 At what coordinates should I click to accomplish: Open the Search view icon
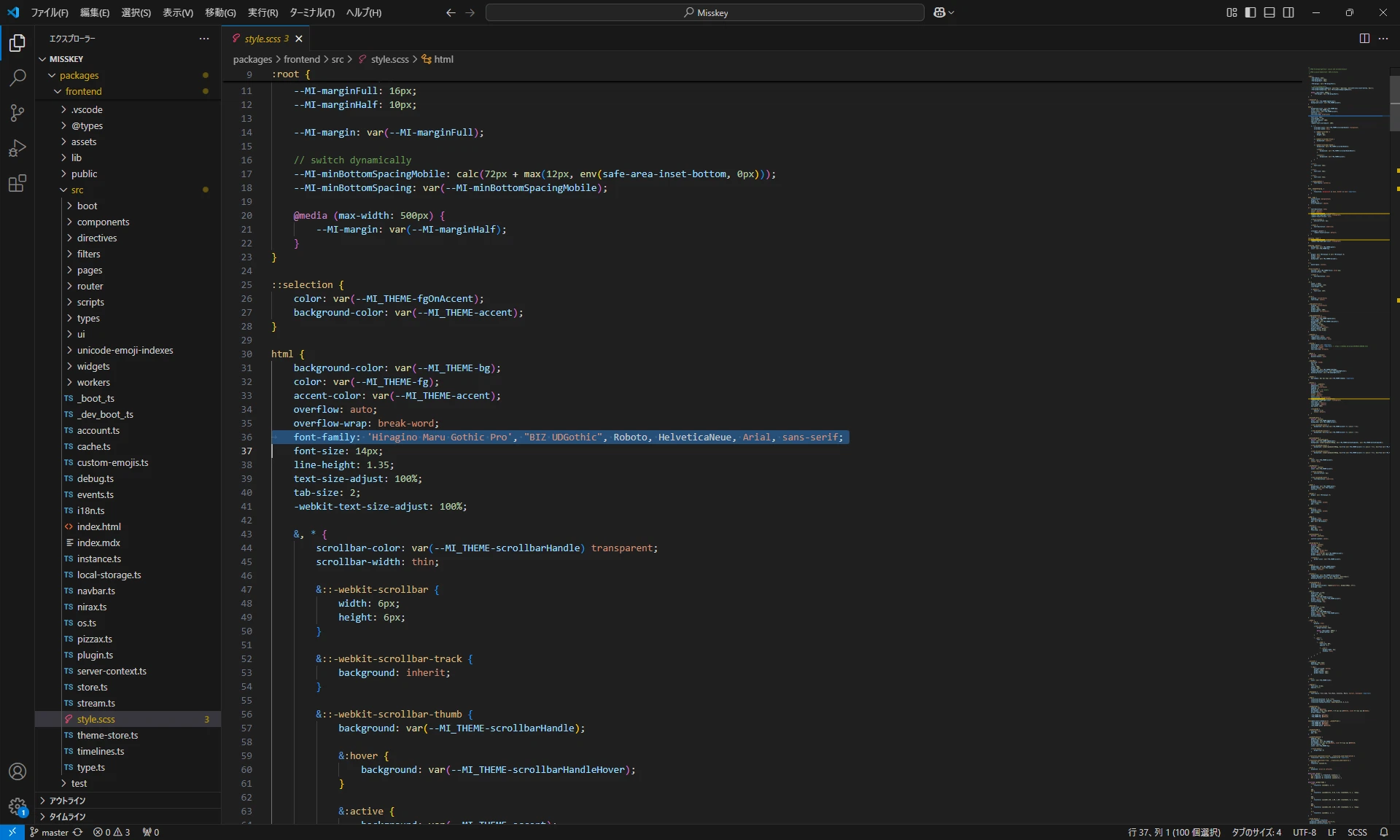[x=17, y=77]
